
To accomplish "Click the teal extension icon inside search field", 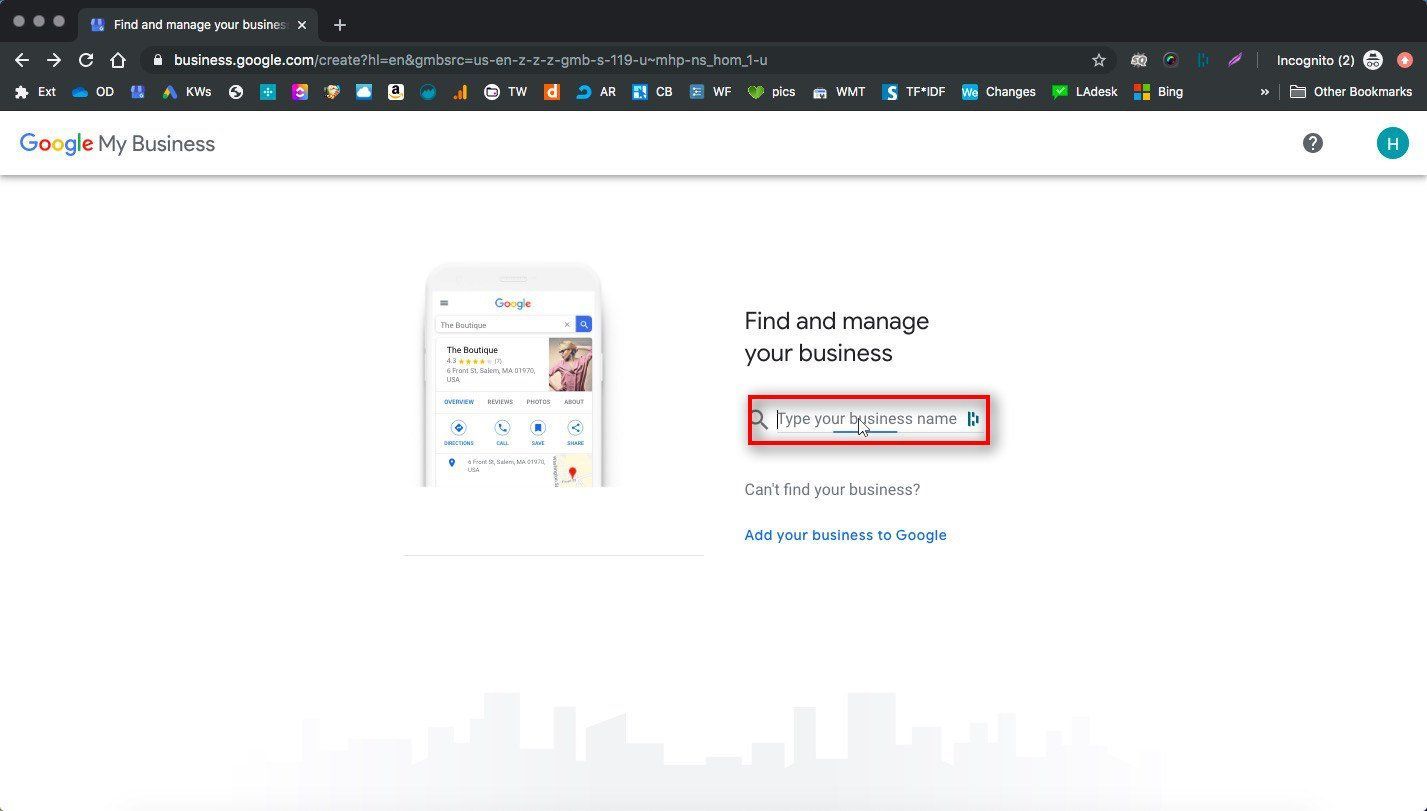I will pos(973,419).
